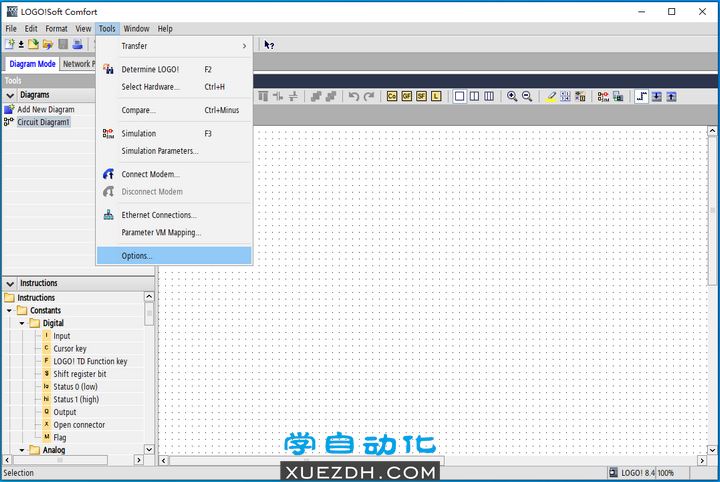The height and width of the screenshot is (482, 720).
Task: Choose Compare... from Tools menu
Action: (x=174, y=110)
